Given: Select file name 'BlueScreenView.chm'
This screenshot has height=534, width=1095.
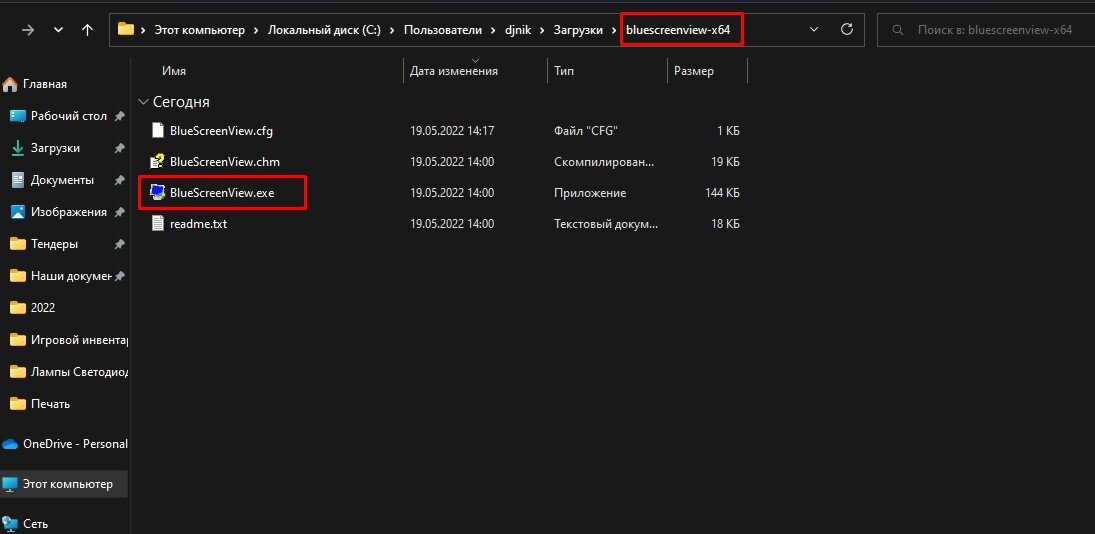Looking at the screenshot, I should 225,162.
